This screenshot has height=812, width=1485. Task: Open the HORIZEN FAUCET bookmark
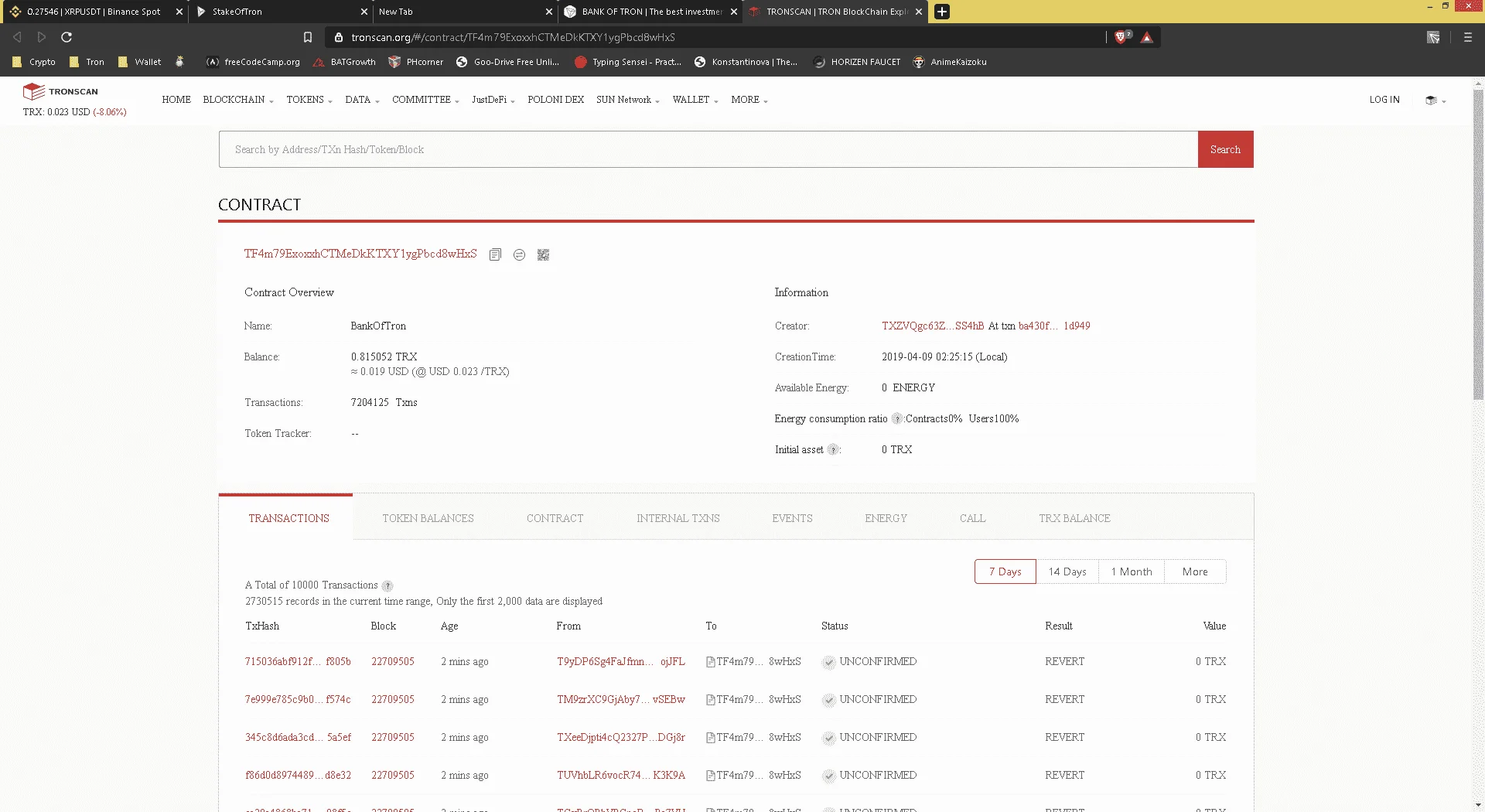[857, 62]
